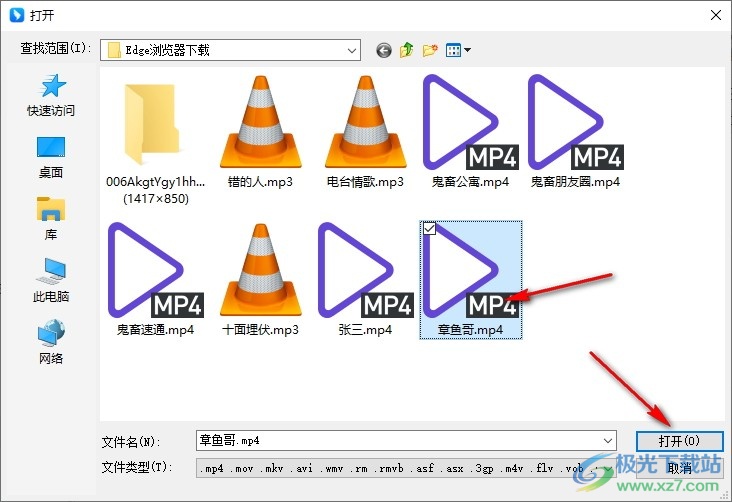Select Desktop (桌面) in sidebar
Viewport: 732px width, 502px height.
click(x=51, y=158)
